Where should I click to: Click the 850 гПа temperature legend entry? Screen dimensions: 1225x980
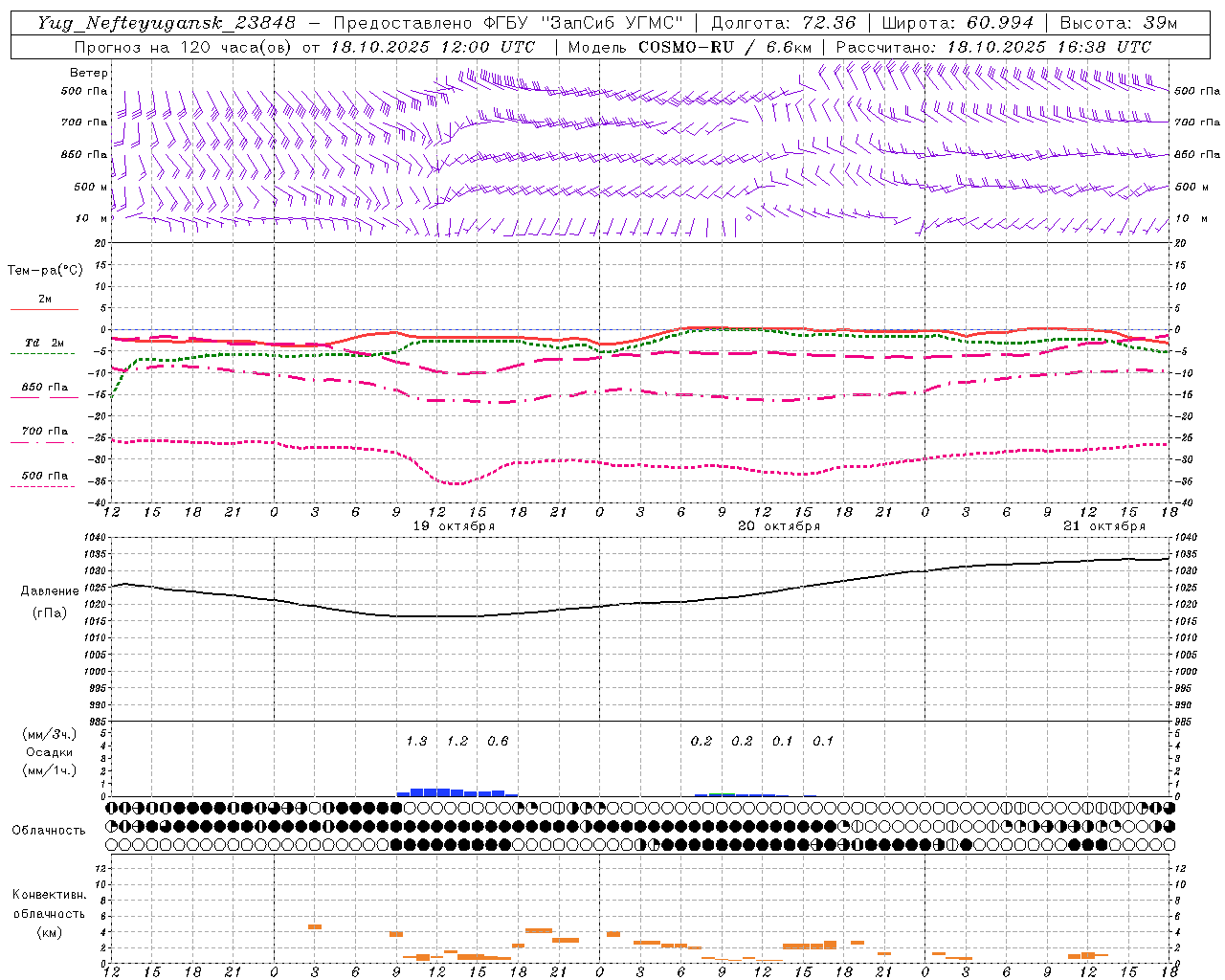tap(44, 388)
